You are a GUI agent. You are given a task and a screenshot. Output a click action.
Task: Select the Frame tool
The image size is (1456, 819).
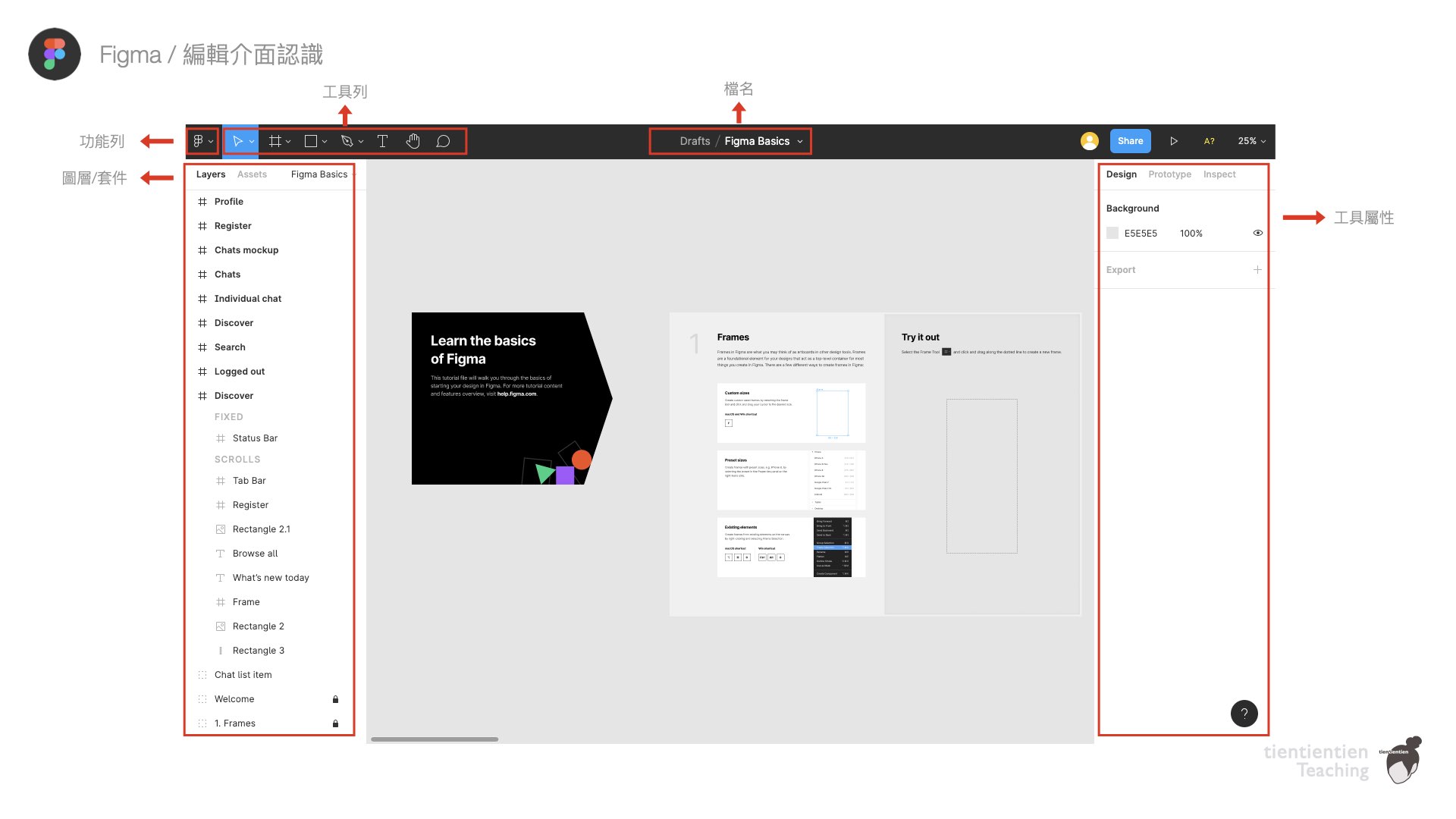coord(275,141)
